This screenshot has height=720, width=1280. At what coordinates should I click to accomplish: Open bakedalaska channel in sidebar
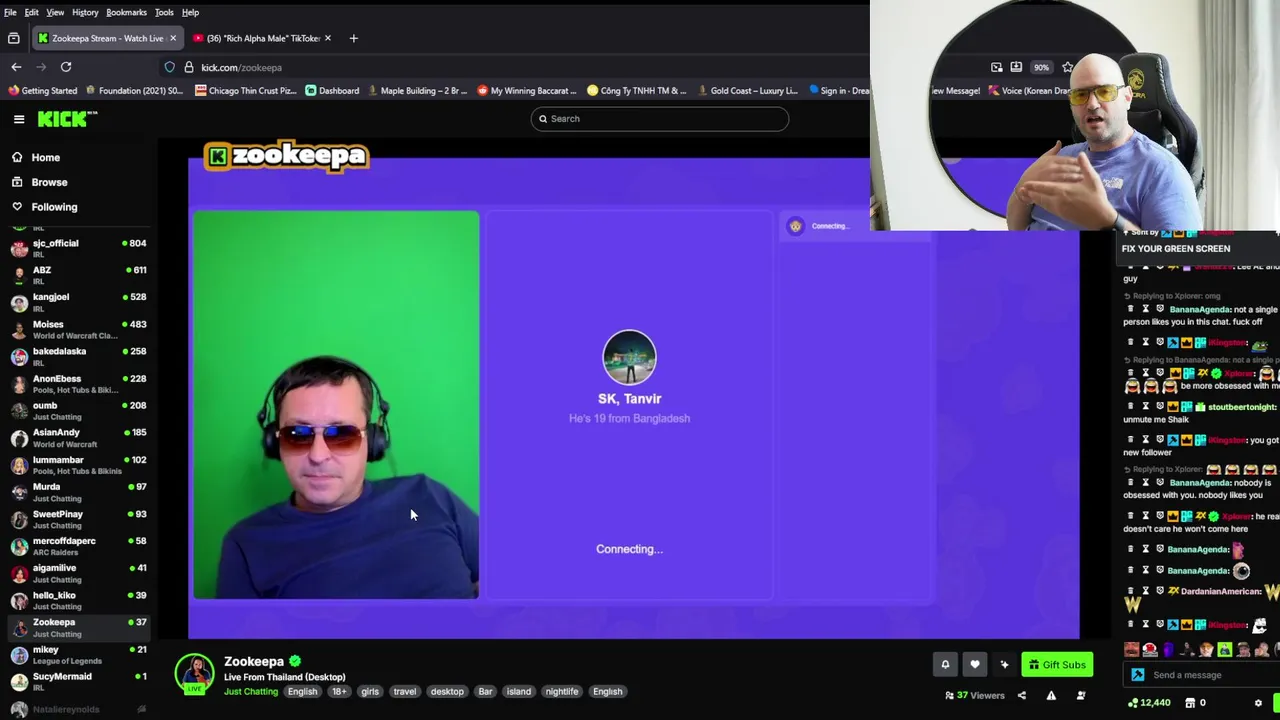click(x=78, y=356)
